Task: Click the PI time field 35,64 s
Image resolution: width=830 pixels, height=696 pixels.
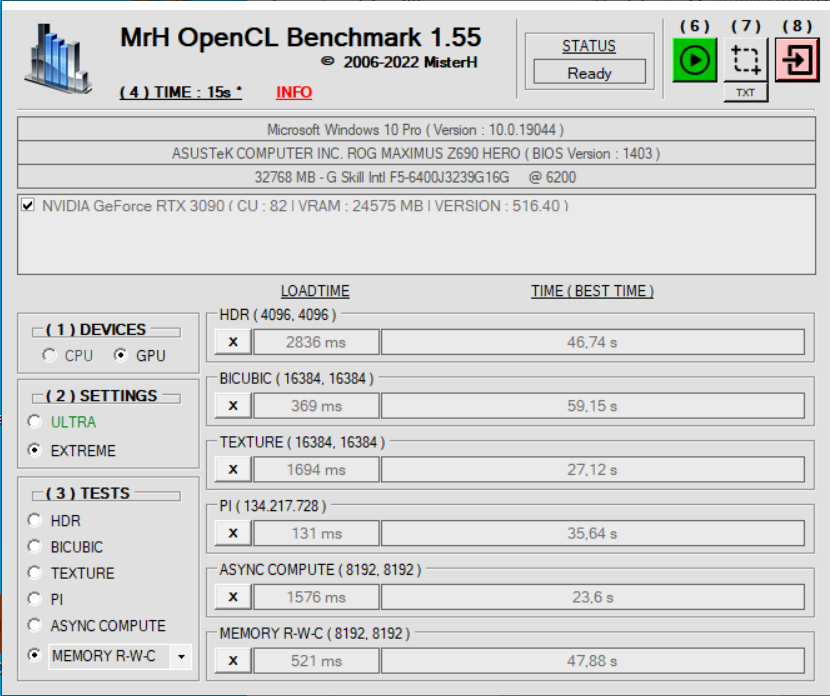Action: coord(592,533)
